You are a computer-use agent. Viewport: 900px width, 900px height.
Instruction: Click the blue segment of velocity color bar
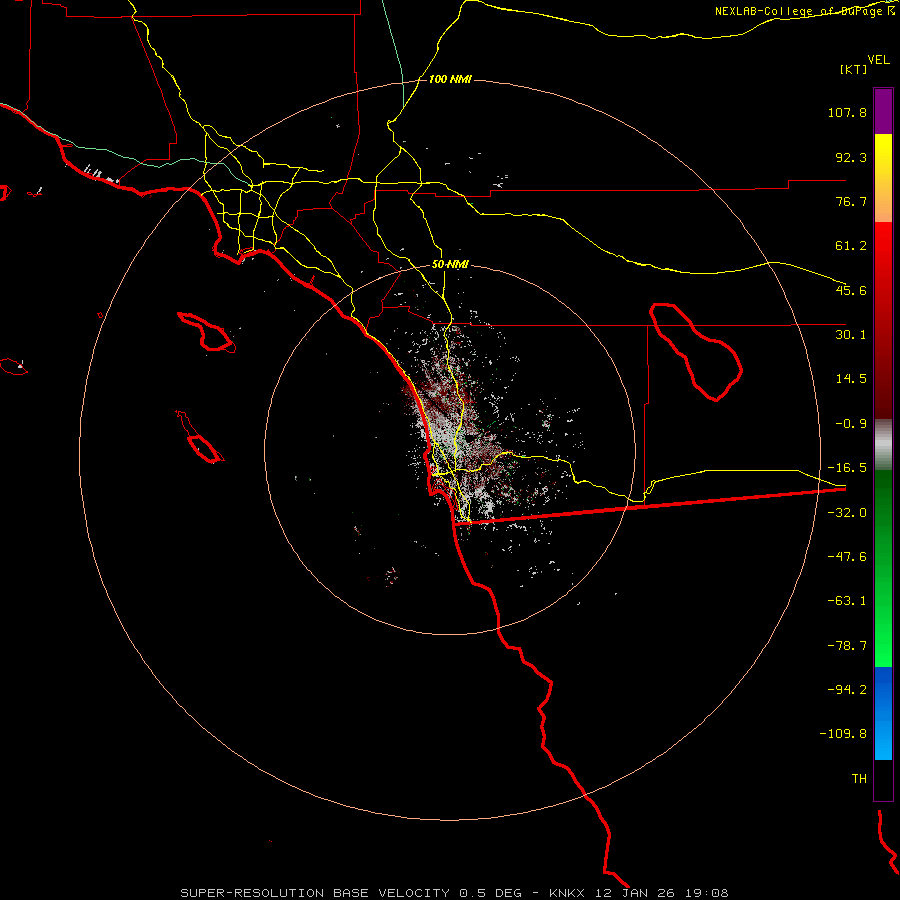coord(883,713)
